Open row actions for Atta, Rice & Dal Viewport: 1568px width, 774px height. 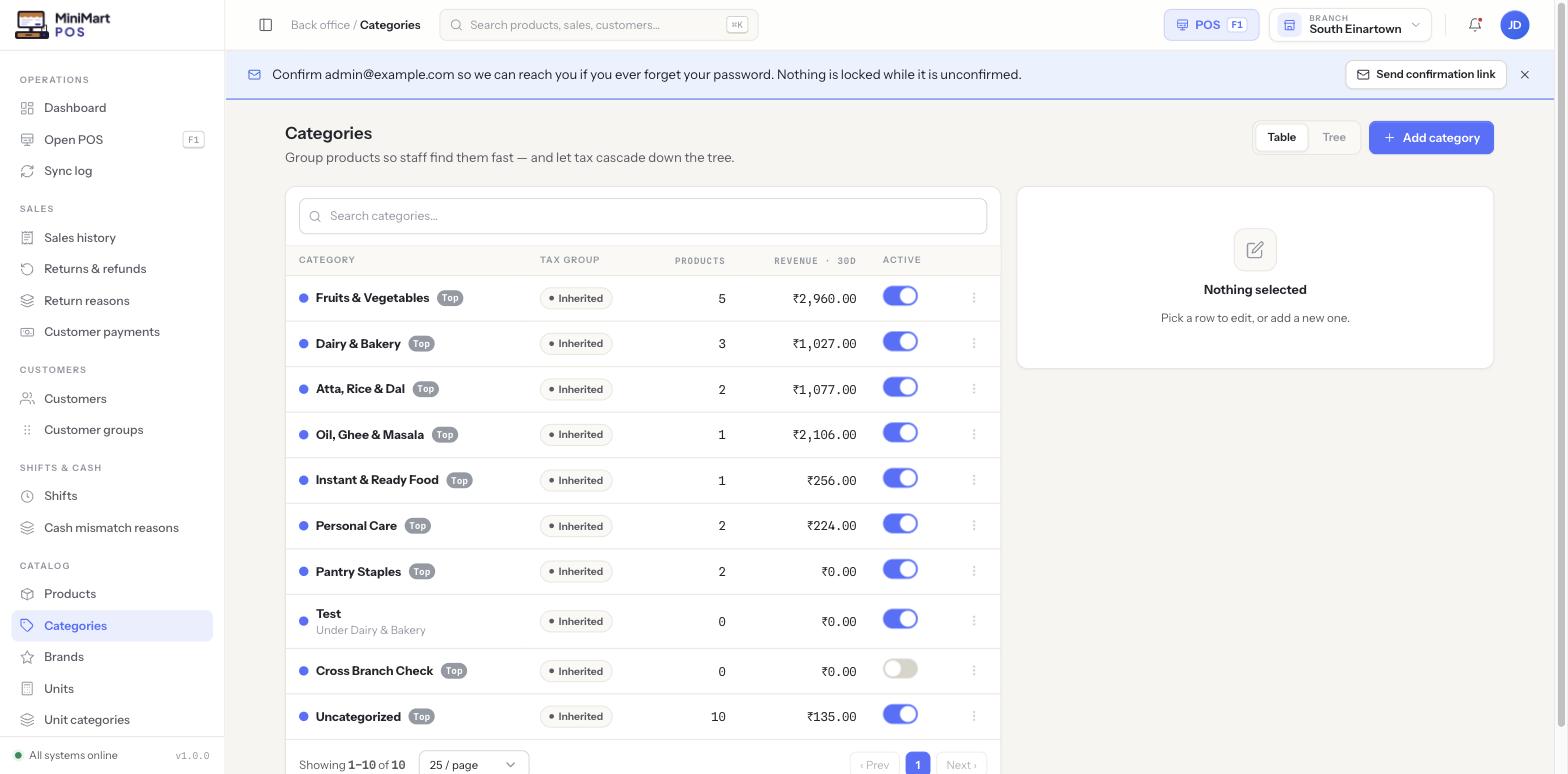click(x=974, y=389)
